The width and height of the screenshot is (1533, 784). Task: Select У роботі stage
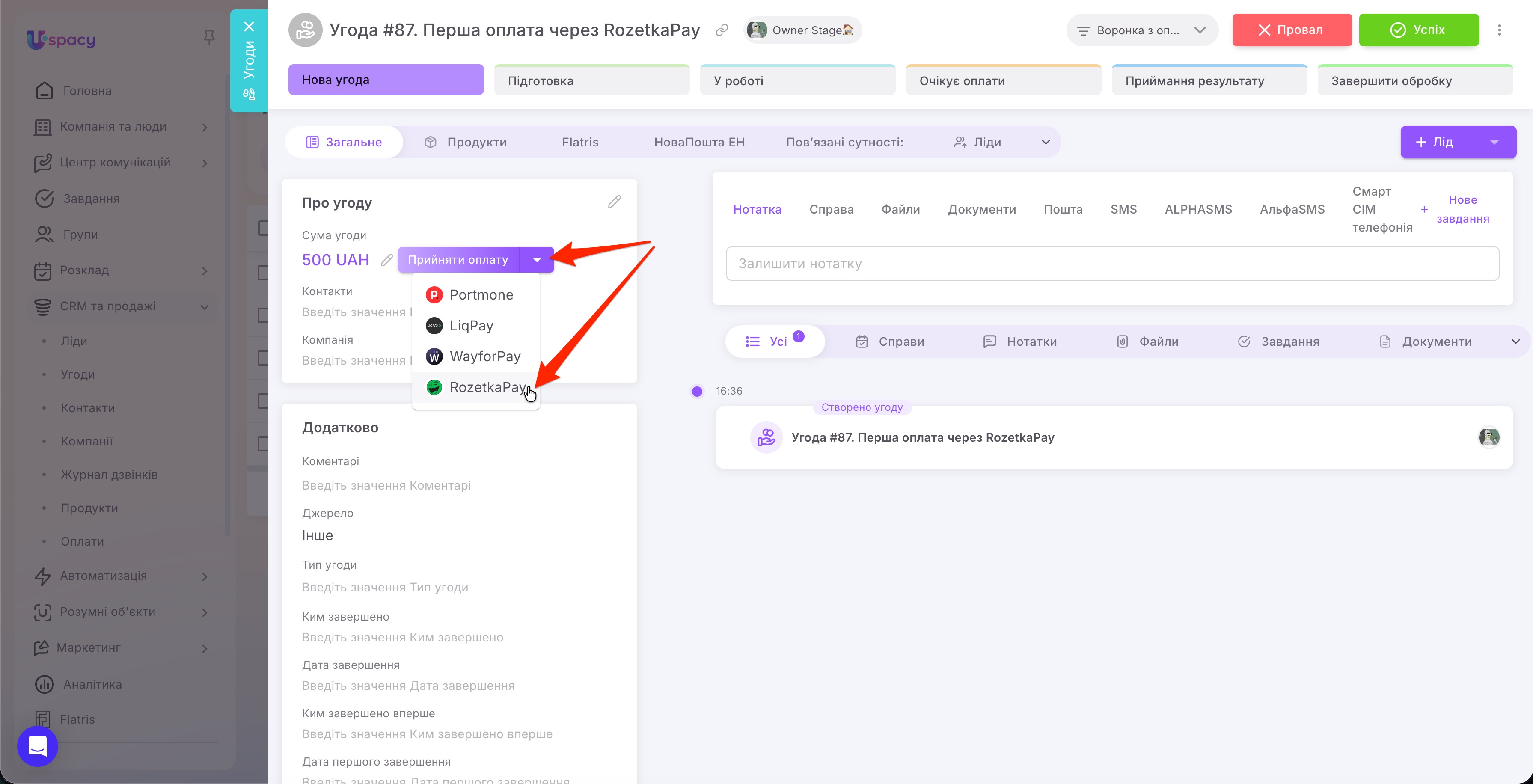click(x=797, y=80)
